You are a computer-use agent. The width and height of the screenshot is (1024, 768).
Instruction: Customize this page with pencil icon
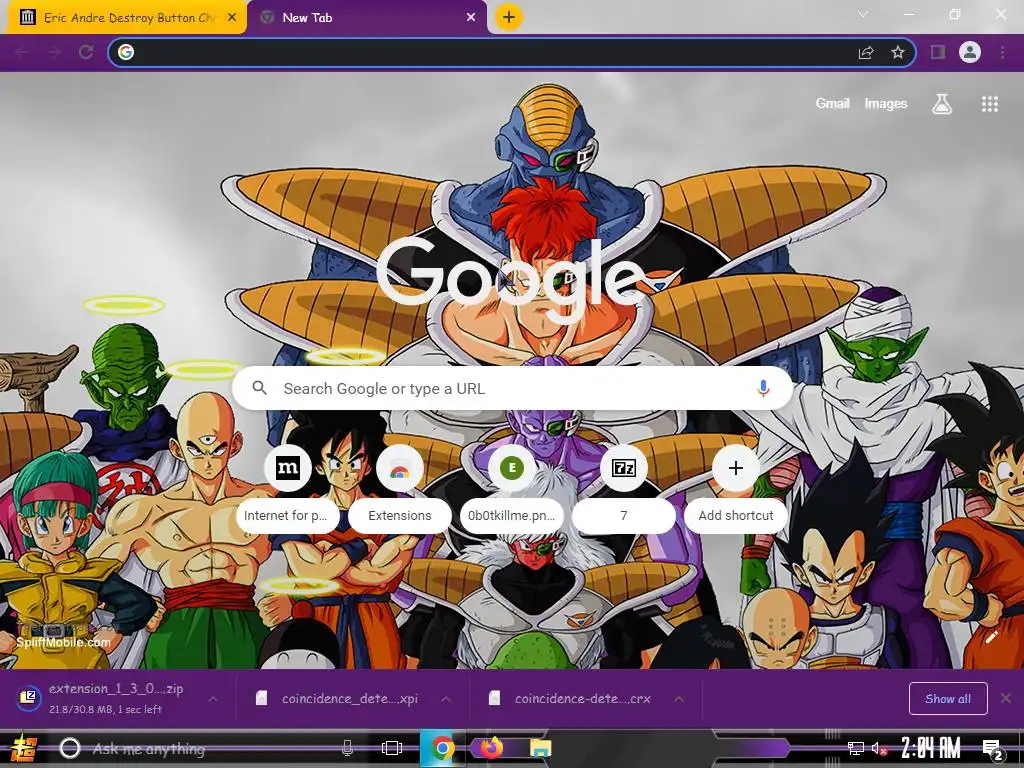click(x=991, y=637)
